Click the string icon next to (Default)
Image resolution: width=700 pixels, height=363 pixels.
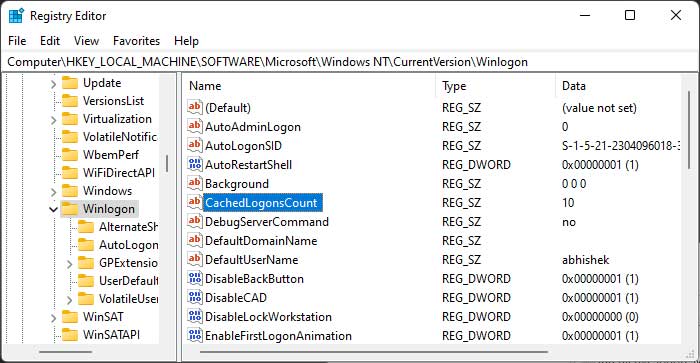click(195, 107)
